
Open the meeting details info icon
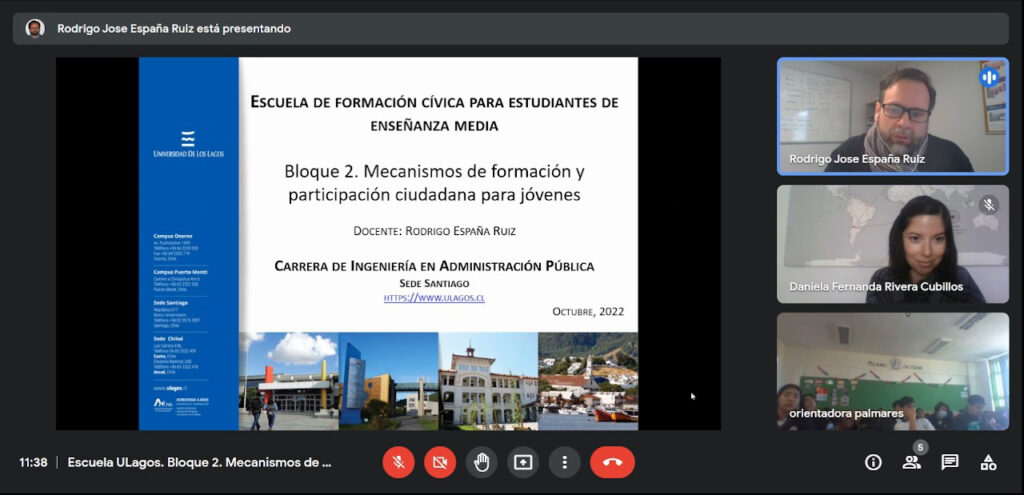(x=873, y=462)
